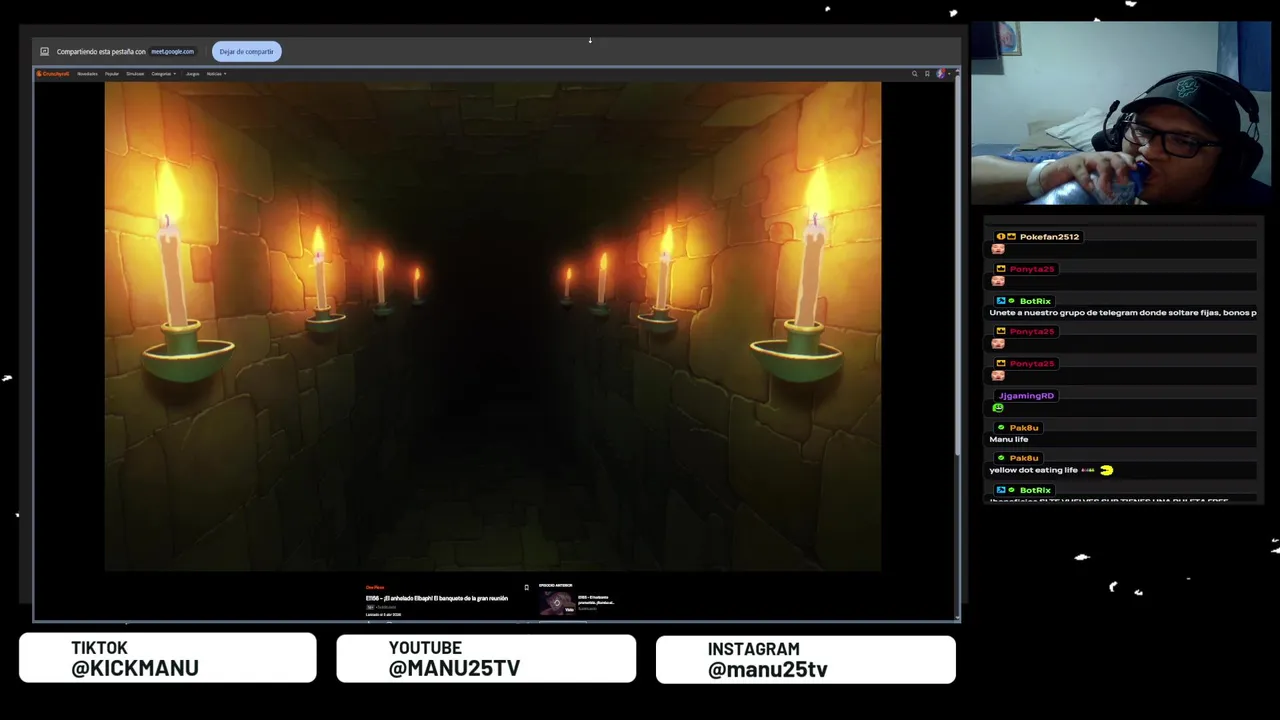Open the One Piece series link
Viewport: 1280px width, 720px height.
(375, 587)
